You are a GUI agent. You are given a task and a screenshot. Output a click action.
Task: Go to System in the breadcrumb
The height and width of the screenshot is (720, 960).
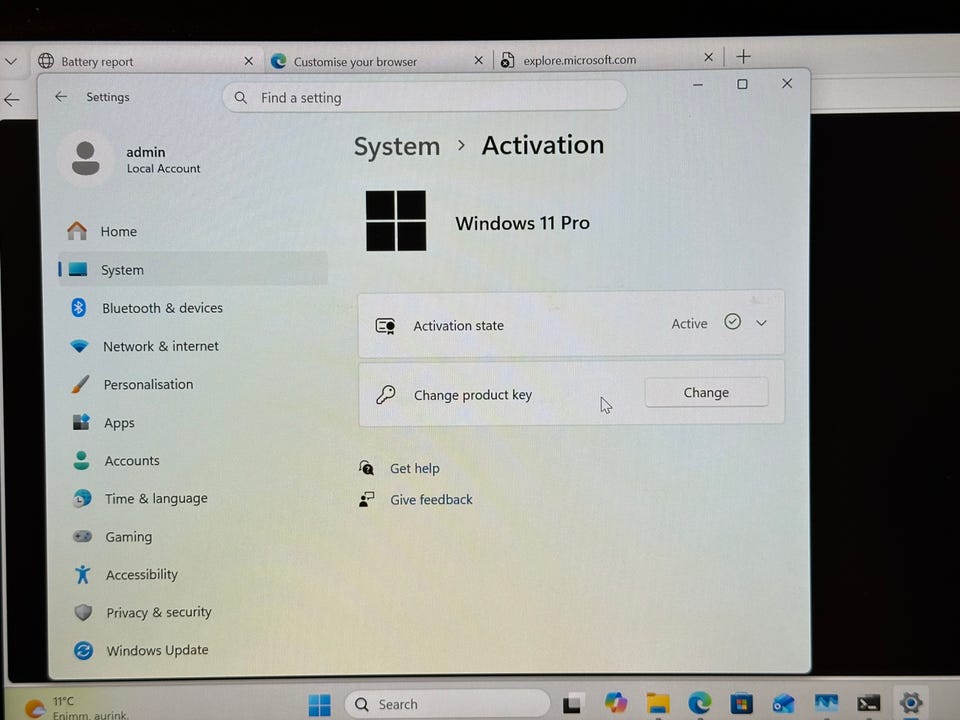click(x=397, y=146)
